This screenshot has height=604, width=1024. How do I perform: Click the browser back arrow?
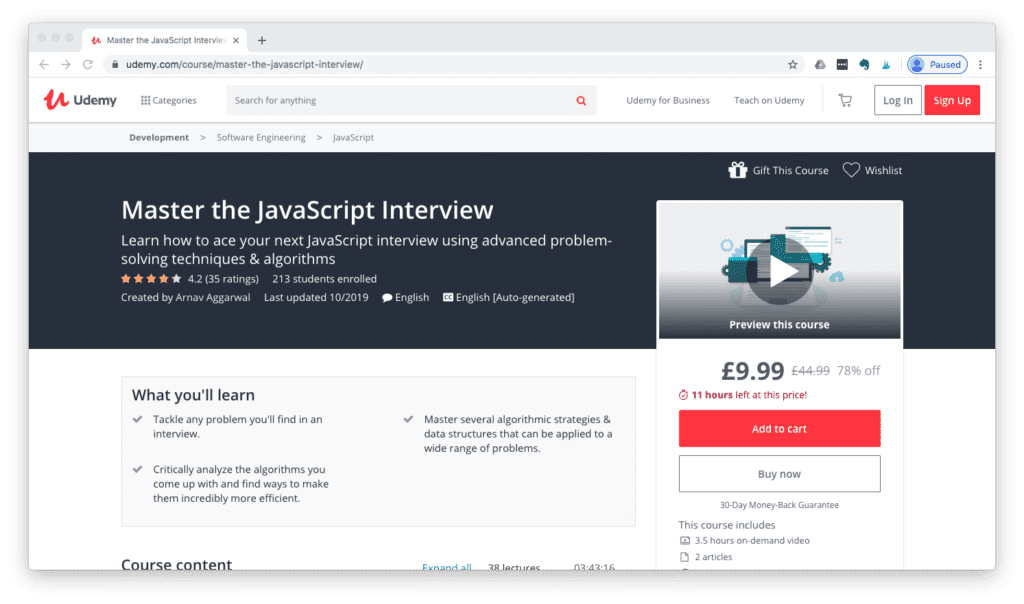(44, 65)
